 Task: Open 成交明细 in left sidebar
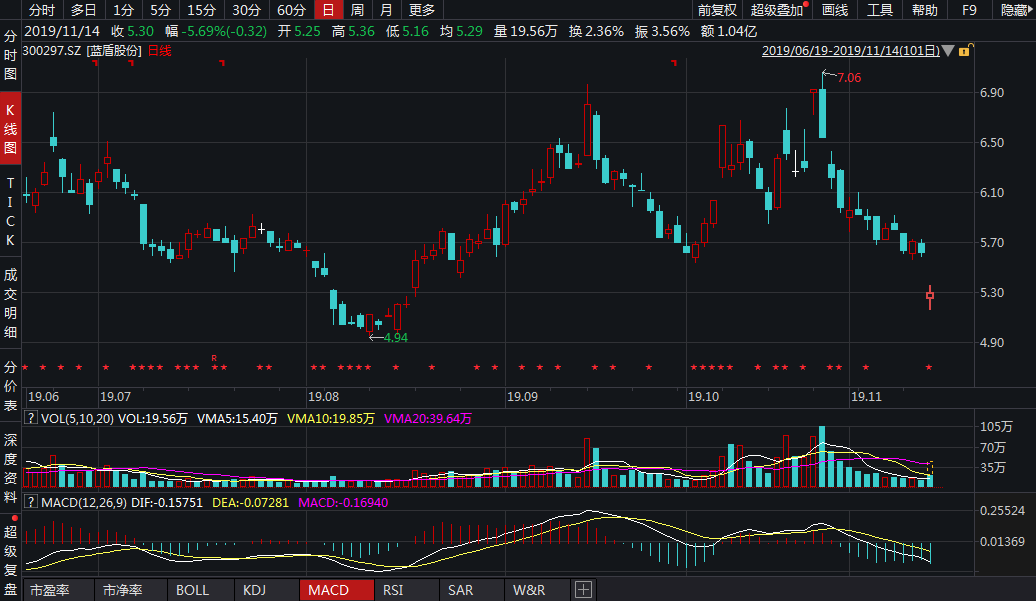click(x=10, y=302)
